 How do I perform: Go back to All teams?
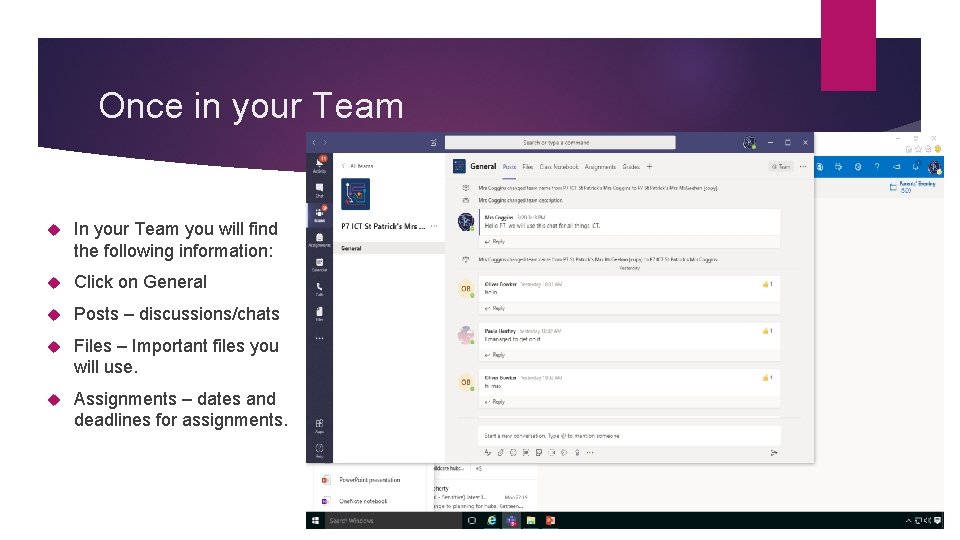pyautogui.click(x=358, y=166)
